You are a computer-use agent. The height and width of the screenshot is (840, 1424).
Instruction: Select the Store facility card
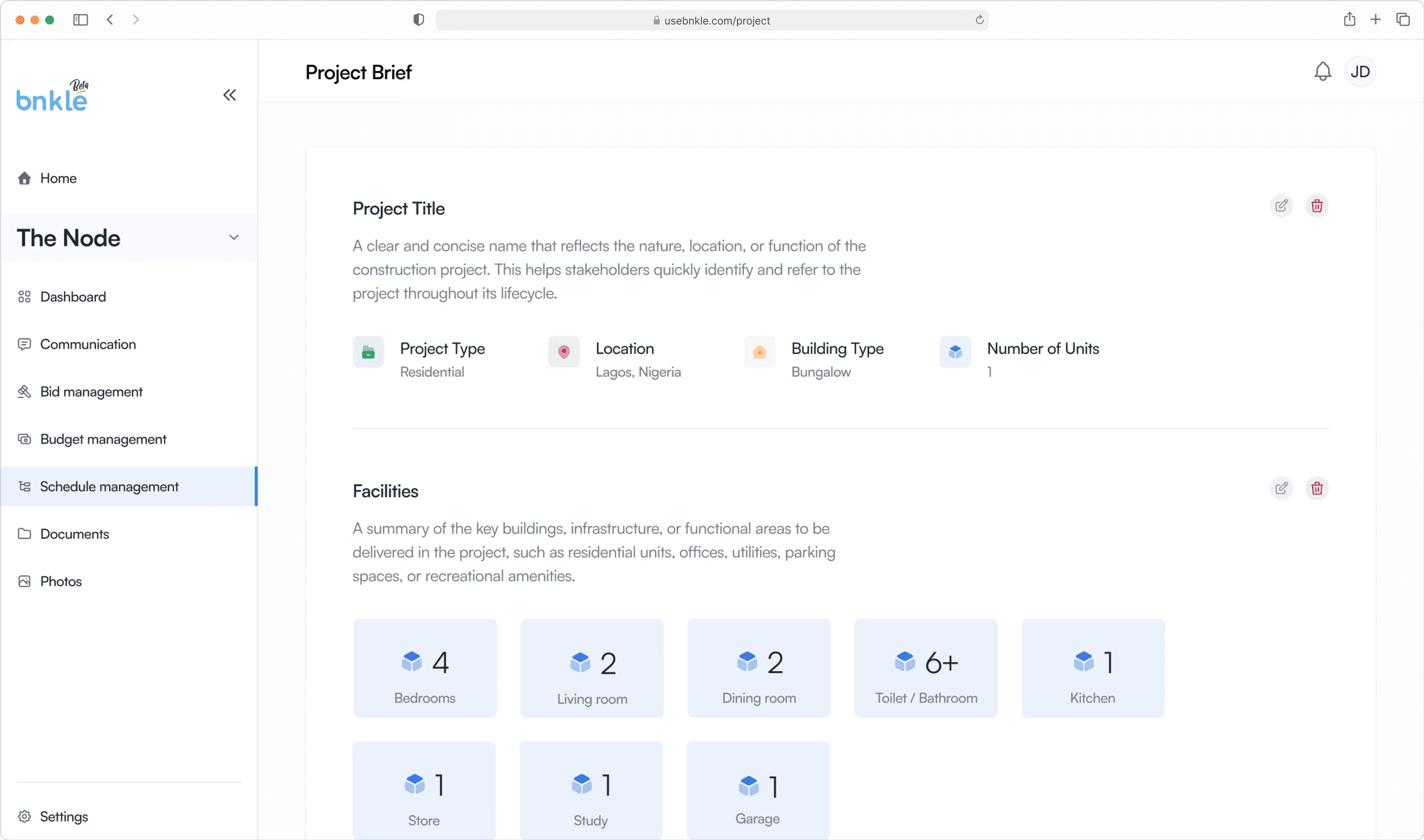tap(424, 790)
